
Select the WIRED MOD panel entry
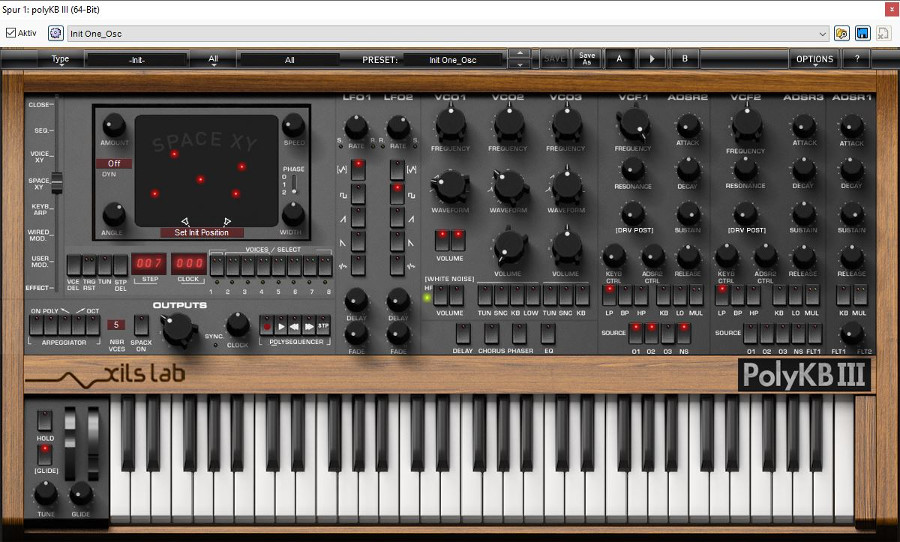[38, 235]
